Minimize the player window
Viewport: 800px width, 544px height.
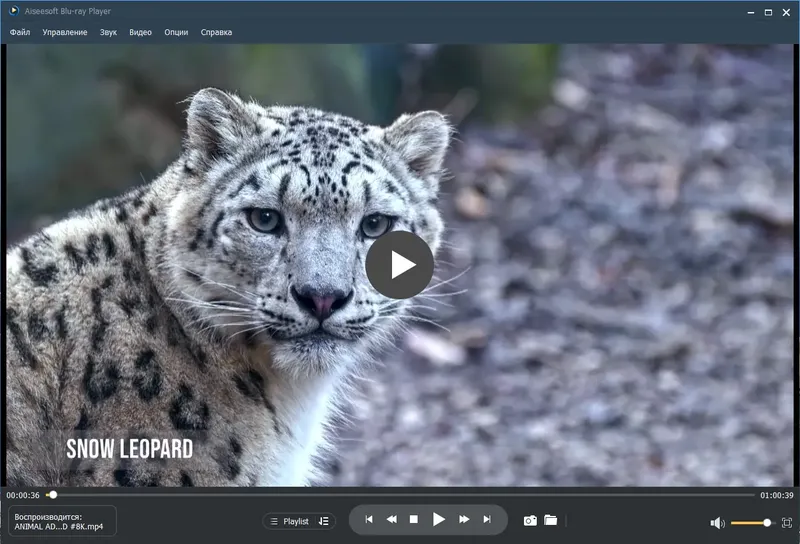[751, 12]
